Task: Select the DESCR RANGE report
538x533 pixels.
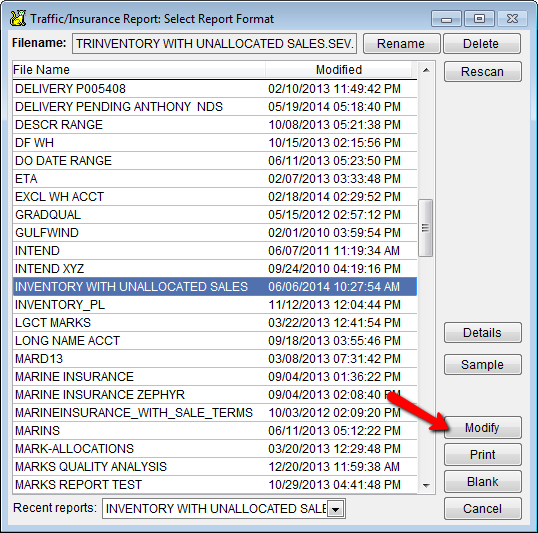Action: click(215, 125)
